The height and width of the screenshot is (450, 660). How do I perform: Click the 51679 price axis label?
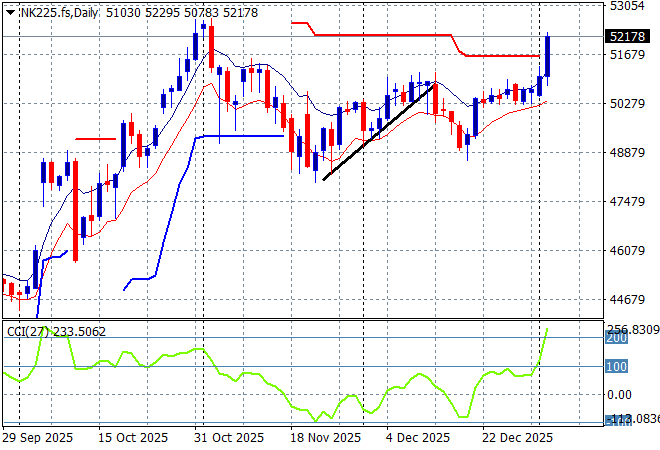(627, 54)
